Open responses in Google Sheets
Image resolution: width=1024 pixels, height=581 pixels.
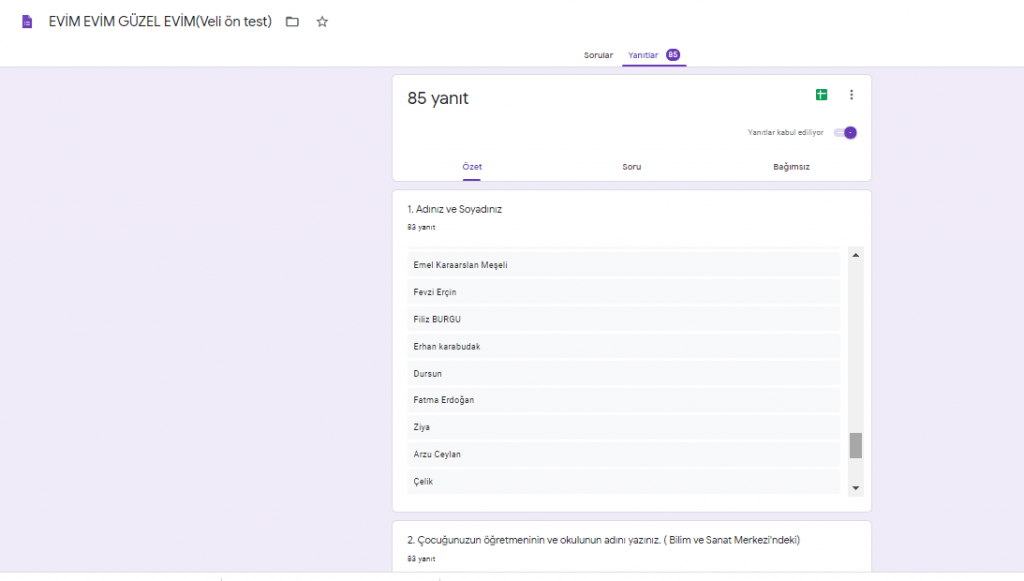pyautogui.click(x=821, y=94)
